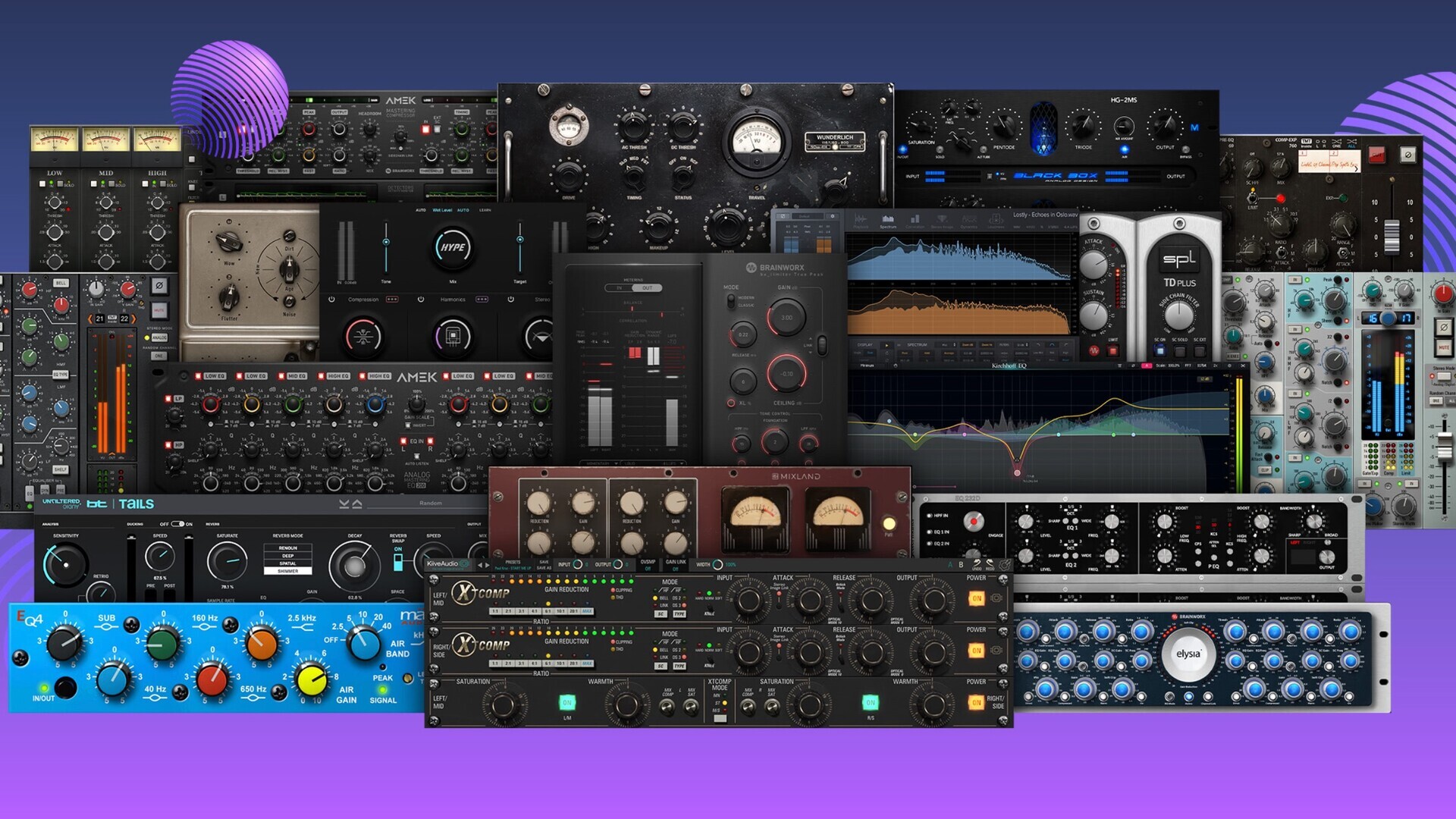Click red Engage button on SQ232D EQ
The height and width of the screenshot is (819, 1456).
click(x=974, y=522)
